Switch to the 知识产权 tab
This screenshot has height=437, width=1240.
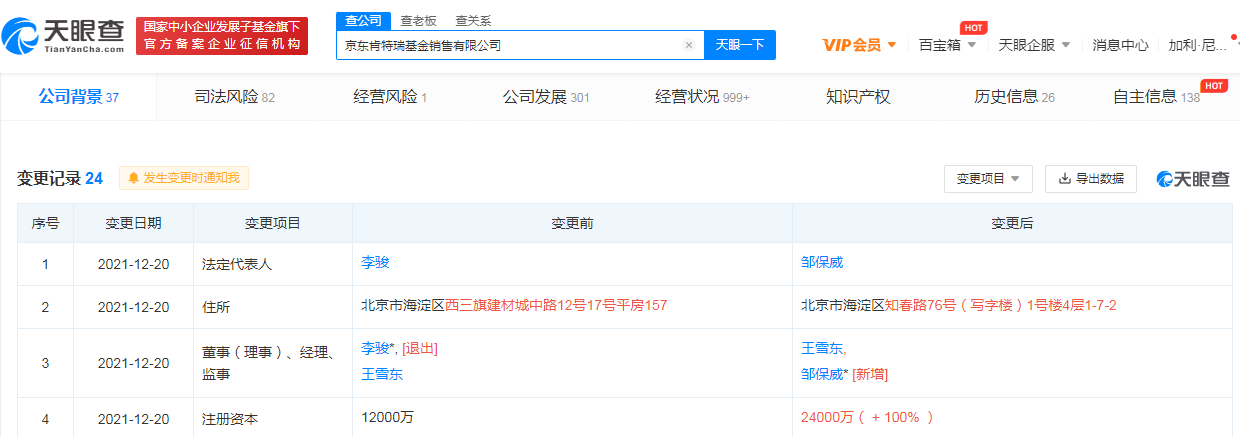[x=858, y=97]
